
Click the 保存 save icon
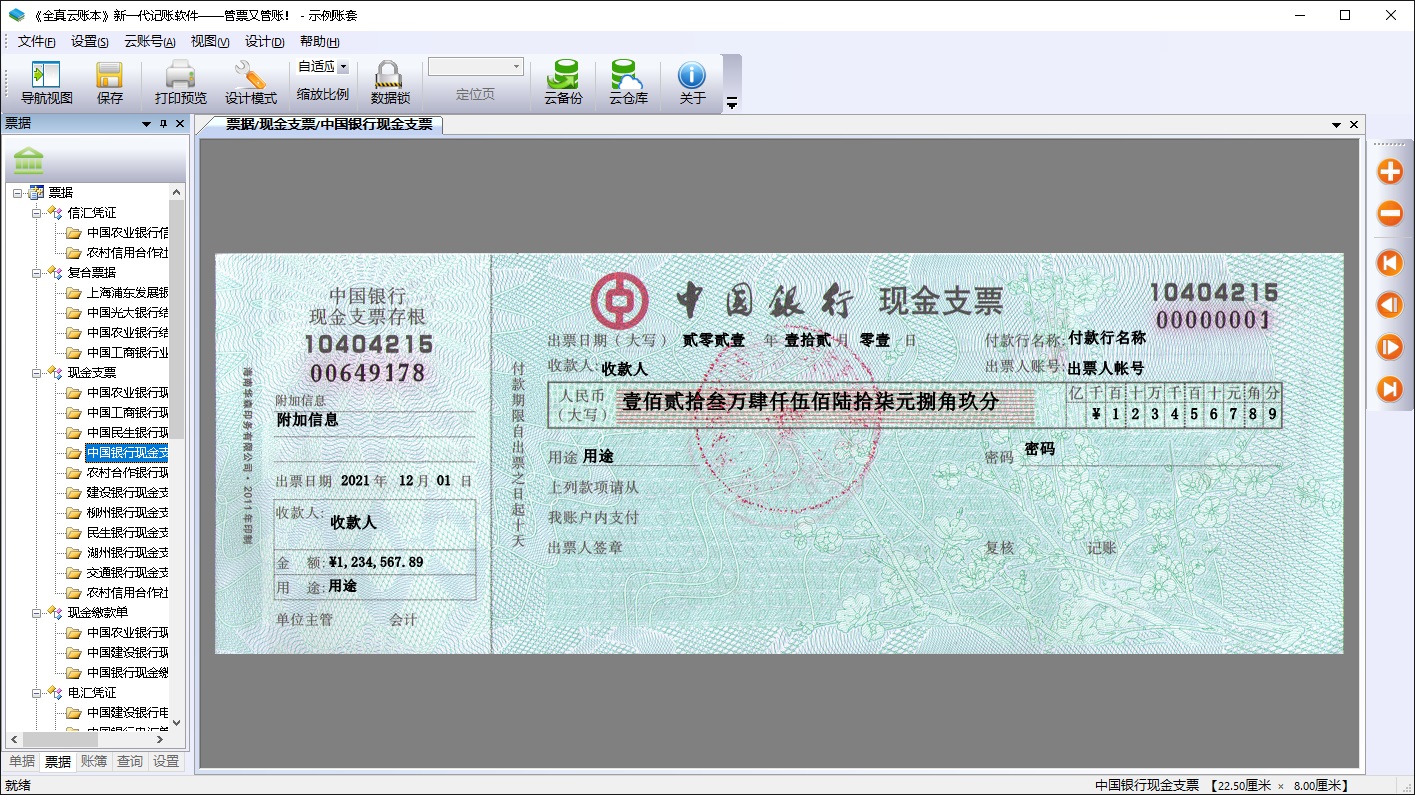(109, 83)
